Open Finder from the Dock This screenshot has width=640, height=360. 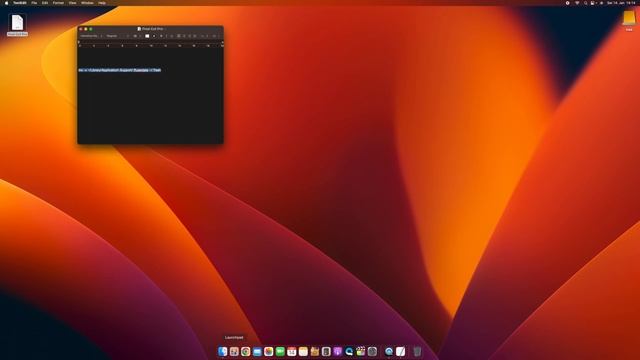pyautogui.click(x=222, y=351)
